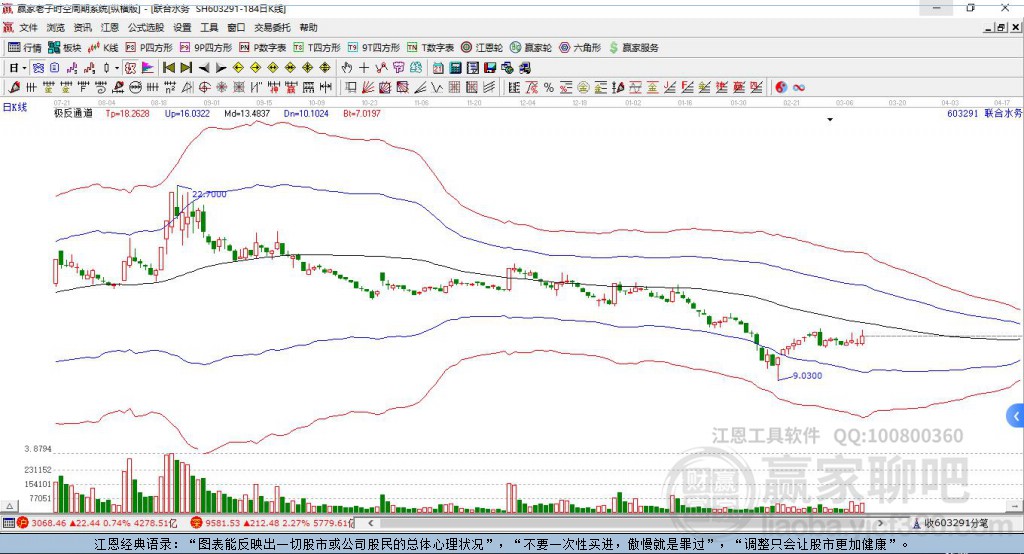
Task: Jump to last bar with skip-end arrow
Action: (x=186, y=68)
